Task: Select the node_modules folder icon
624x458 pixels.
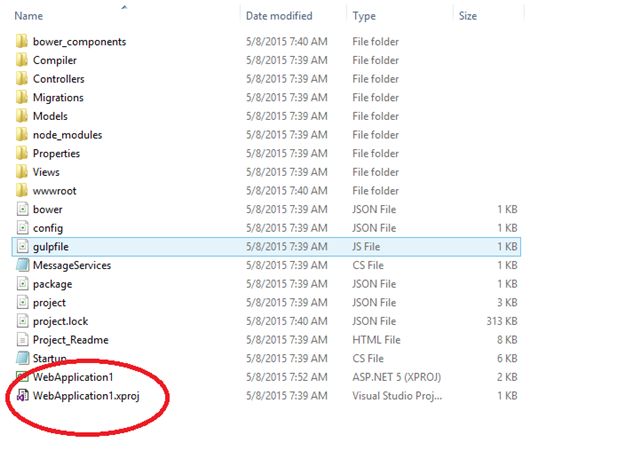Action: pos(22,134)
